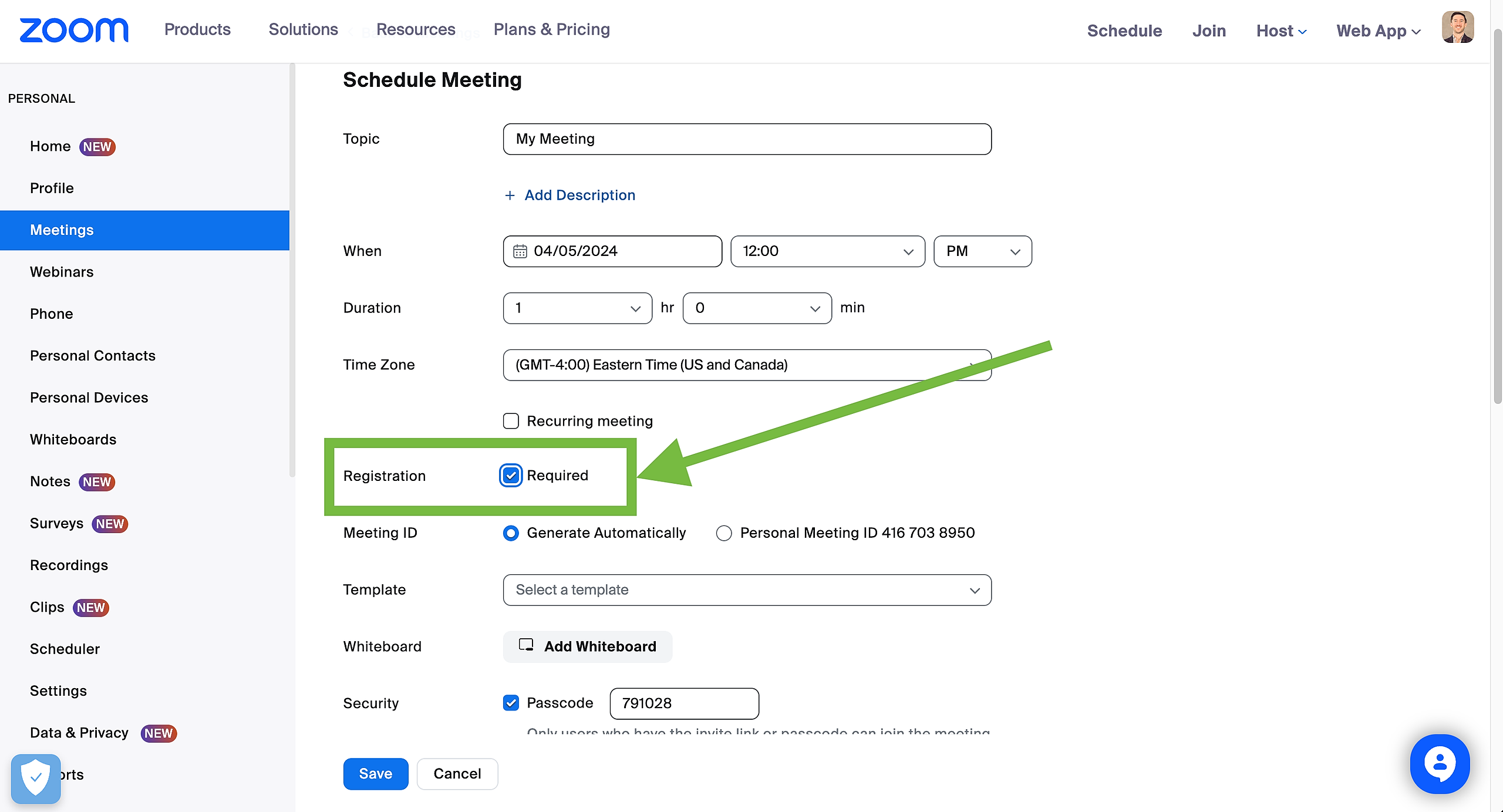Click the page vertical scrollbar
The width and height of the screenshot is (1503, 812).
click(1497, 235)
